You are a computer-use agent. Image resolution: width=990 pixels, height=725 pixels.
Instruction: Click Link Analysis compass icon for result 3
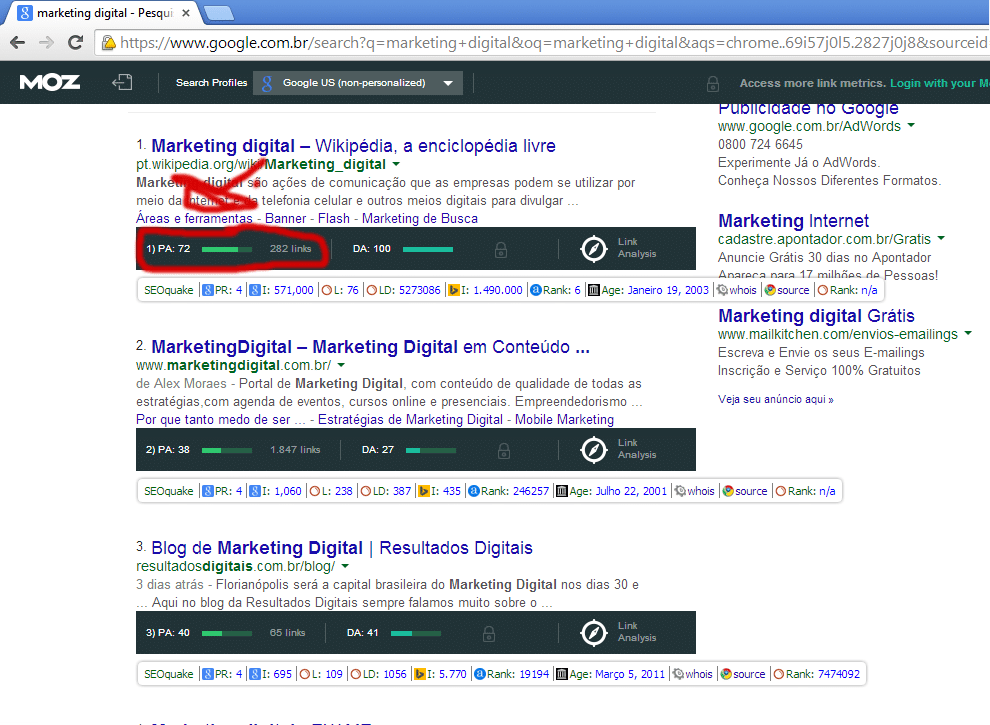click(593, 633)
